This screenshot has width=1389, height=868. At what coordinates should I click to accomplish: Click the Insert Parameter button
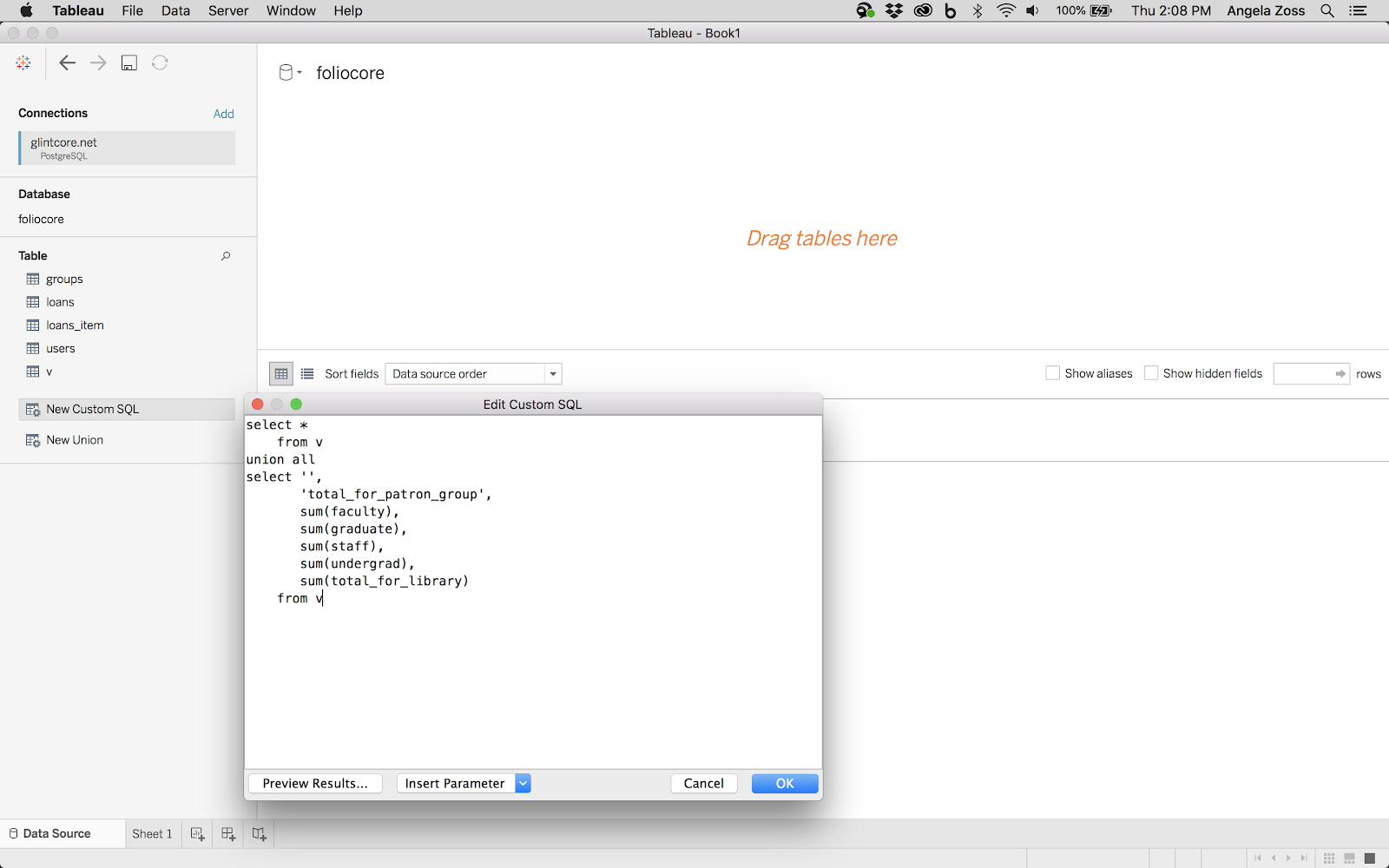tap(455, 784)
